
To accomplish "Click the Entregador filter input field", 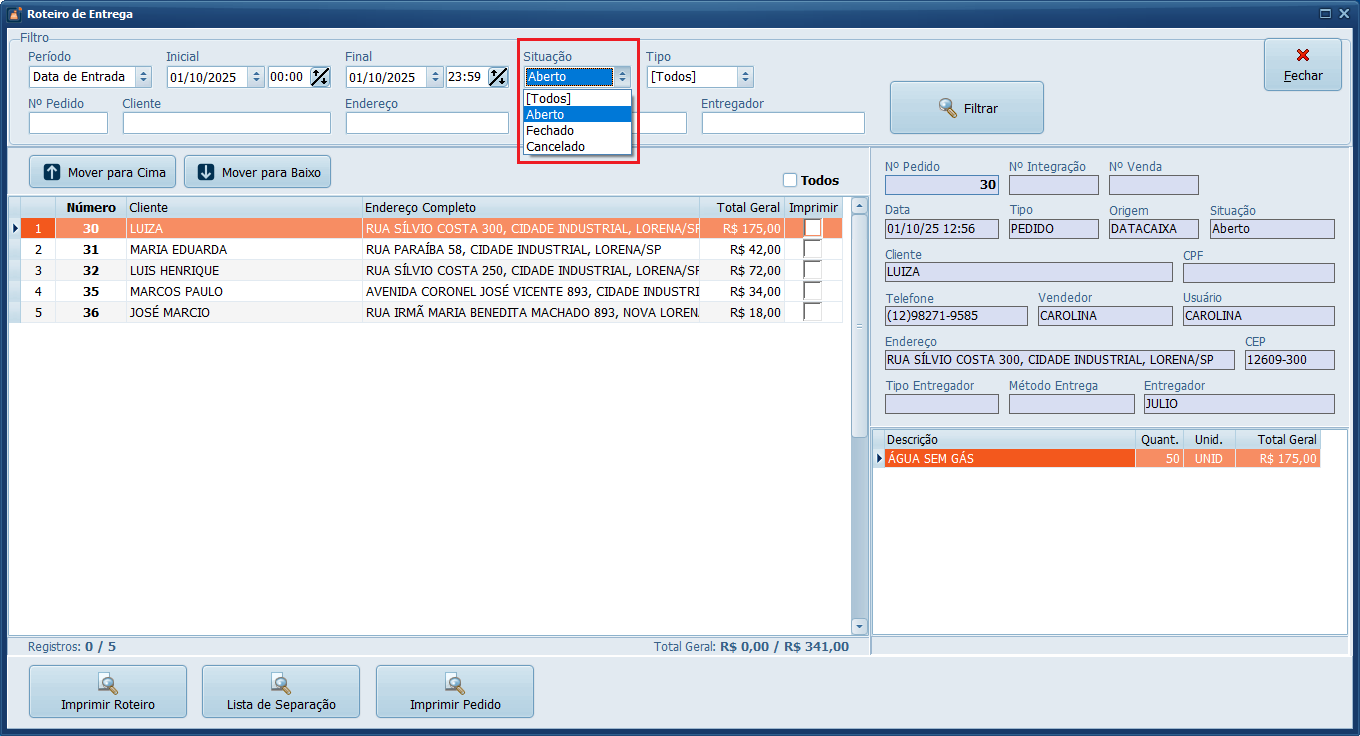I will (x=783, y=123).
